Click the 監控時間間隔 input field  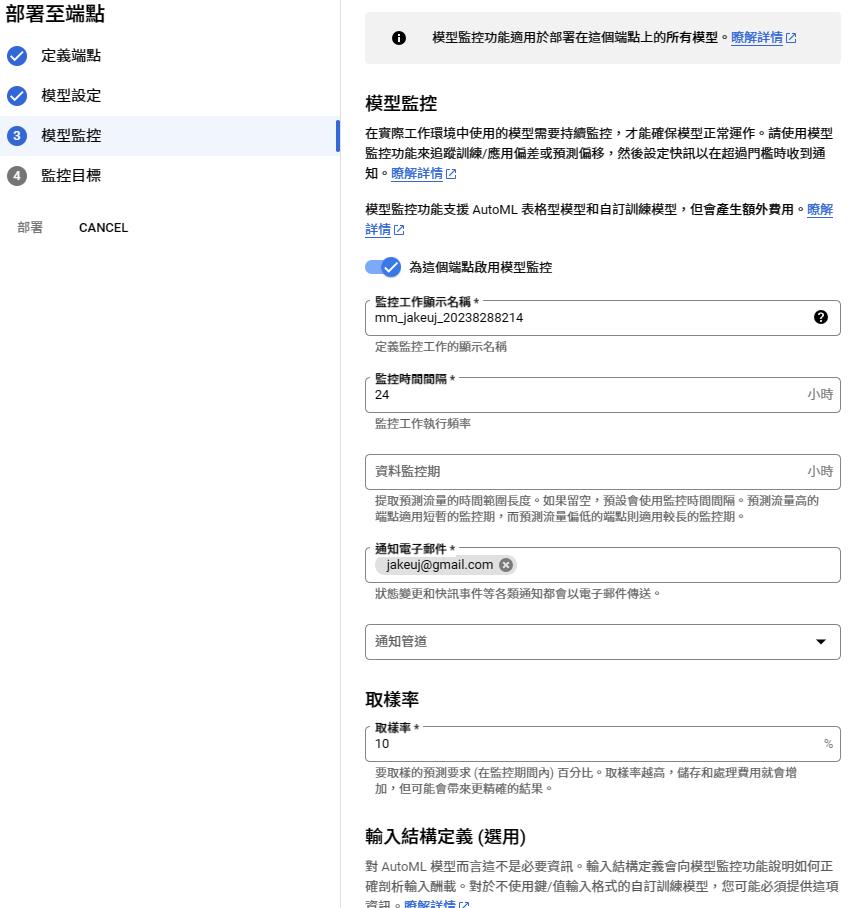tap(585, 395)
